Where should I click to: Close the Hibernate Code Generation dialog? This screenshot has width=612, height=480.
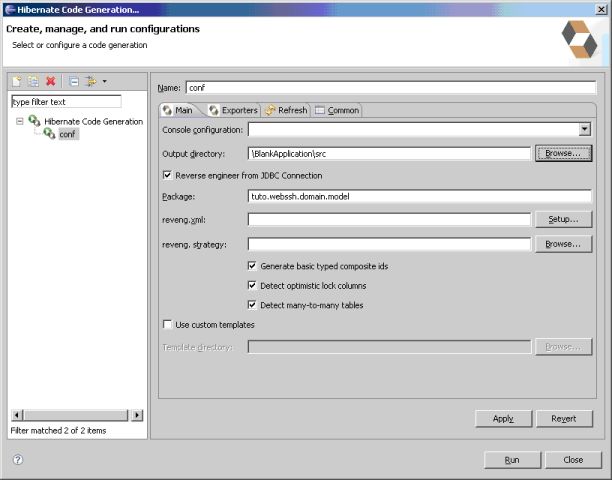[x=601, y=9]
